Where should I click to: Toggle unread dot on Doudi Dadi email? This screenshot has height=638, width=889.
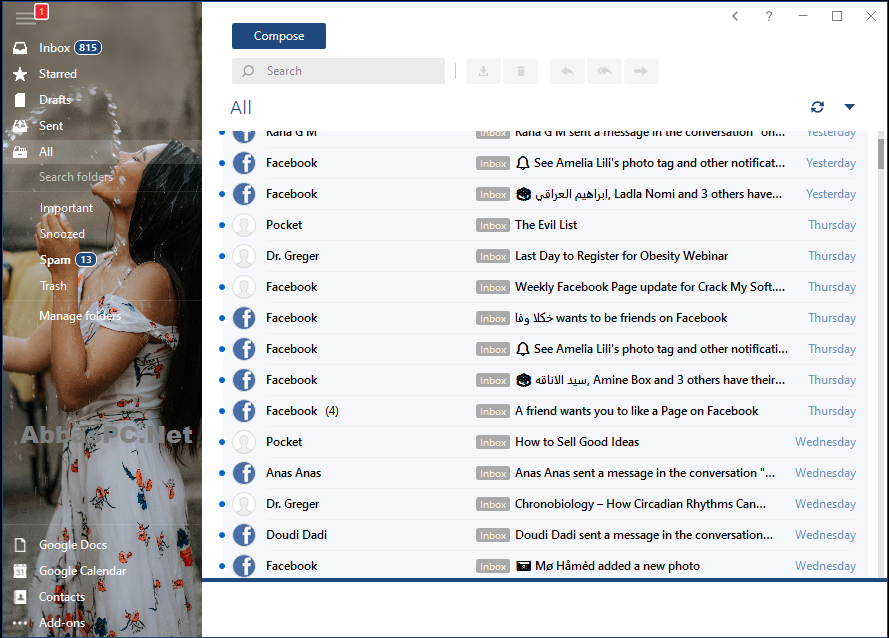(x=222, y=535)
